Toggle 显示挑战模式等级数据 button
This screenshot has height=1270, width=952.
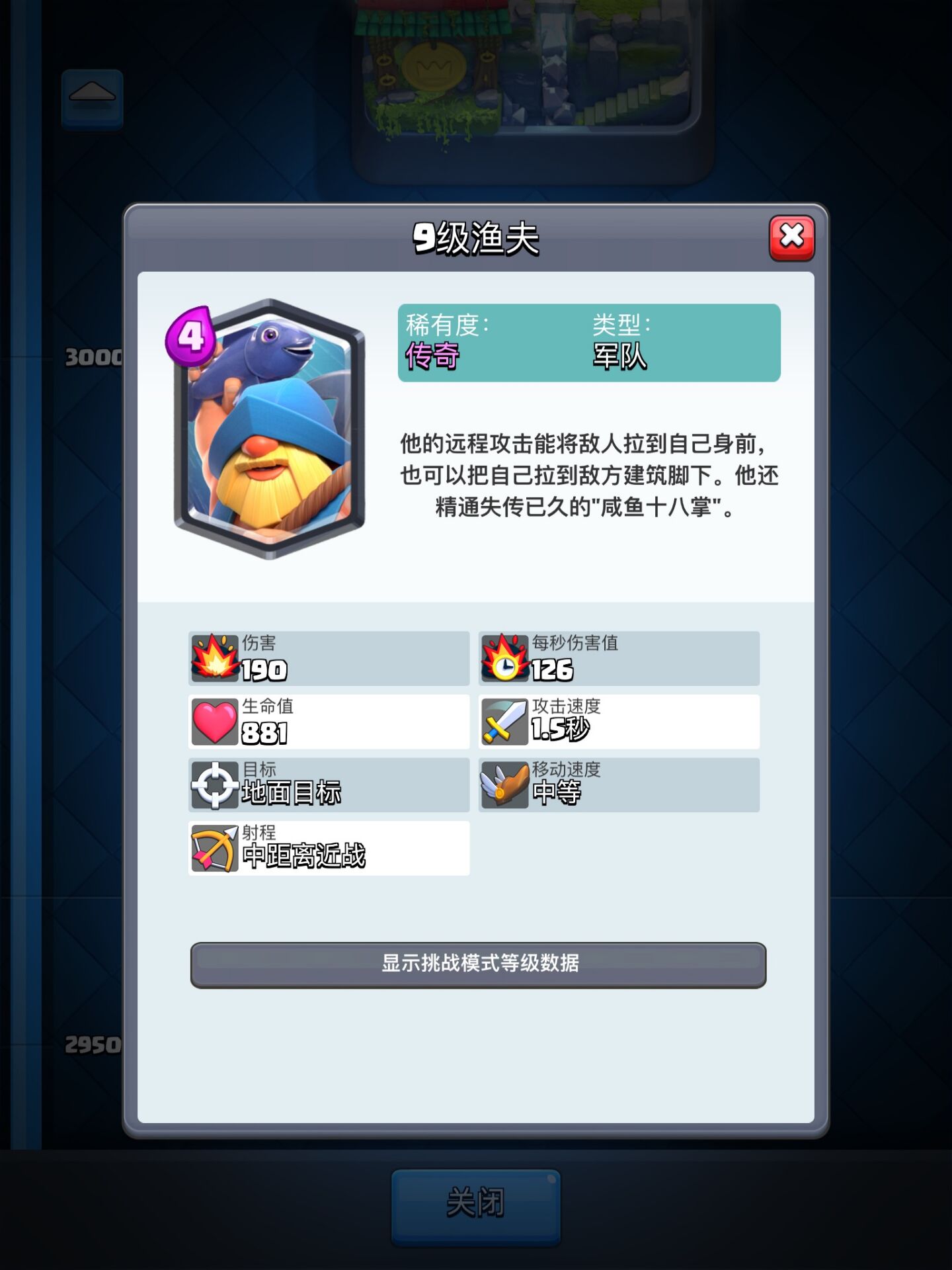[x=478, y=964]
